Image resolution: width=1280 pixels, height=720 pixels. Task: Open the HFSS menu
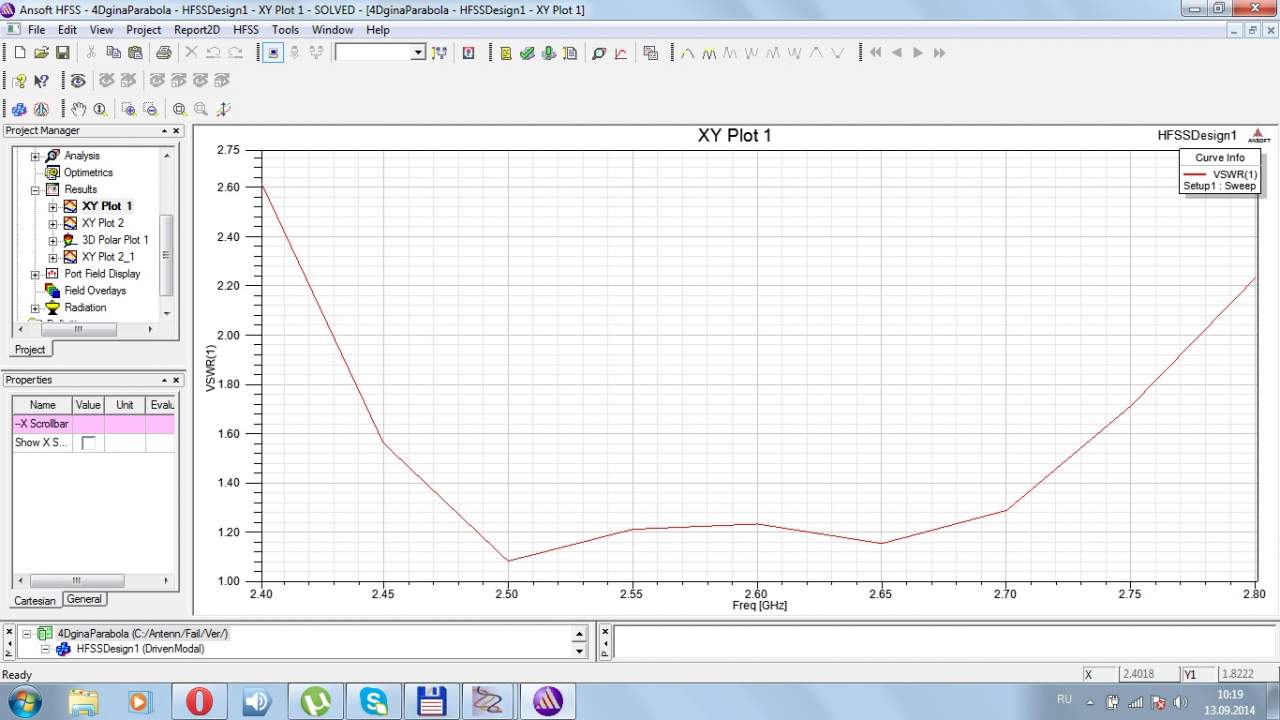(245, 30)
